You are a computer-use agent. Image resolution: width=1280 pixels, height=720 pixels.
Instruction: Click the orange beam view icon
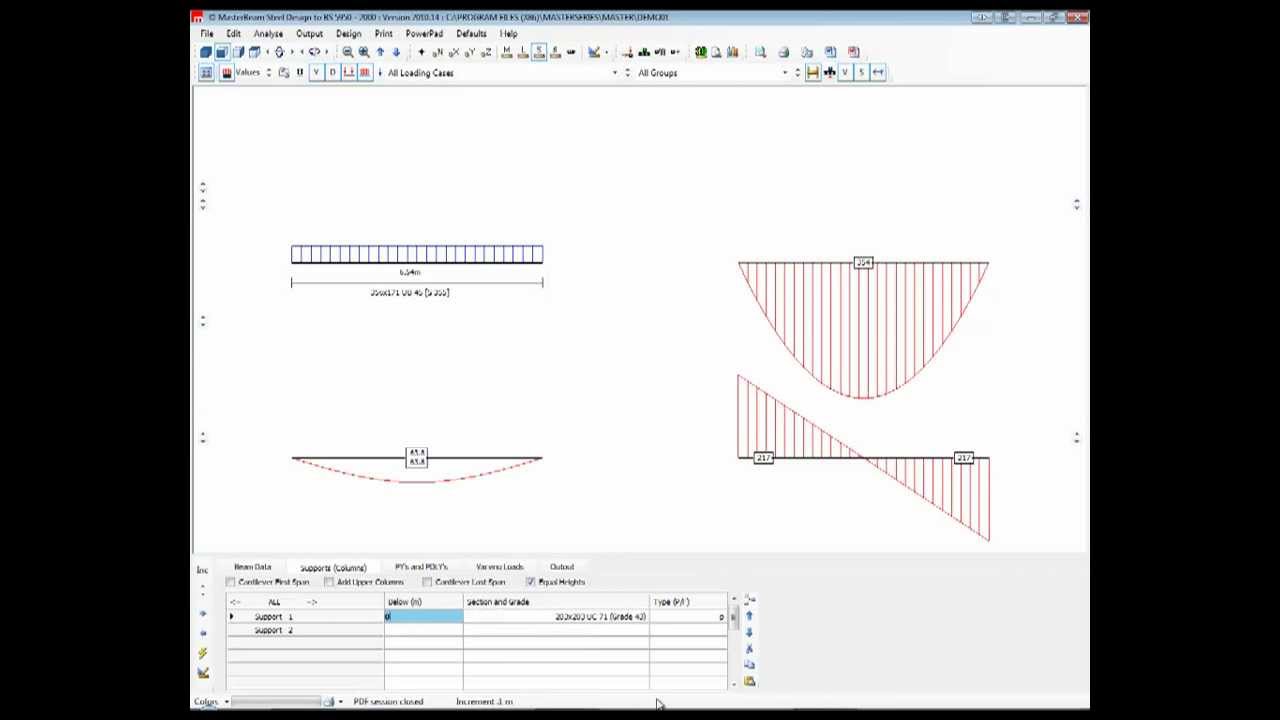point(812,72)
